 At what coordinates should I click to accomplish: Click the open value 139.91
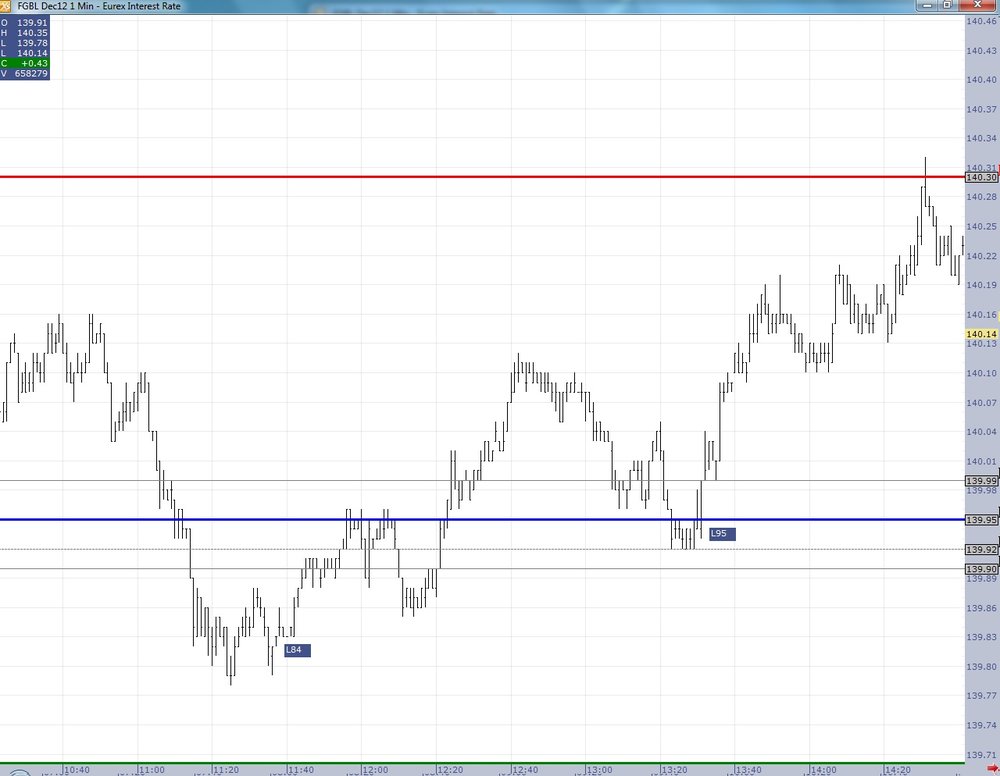pos(32,22)
